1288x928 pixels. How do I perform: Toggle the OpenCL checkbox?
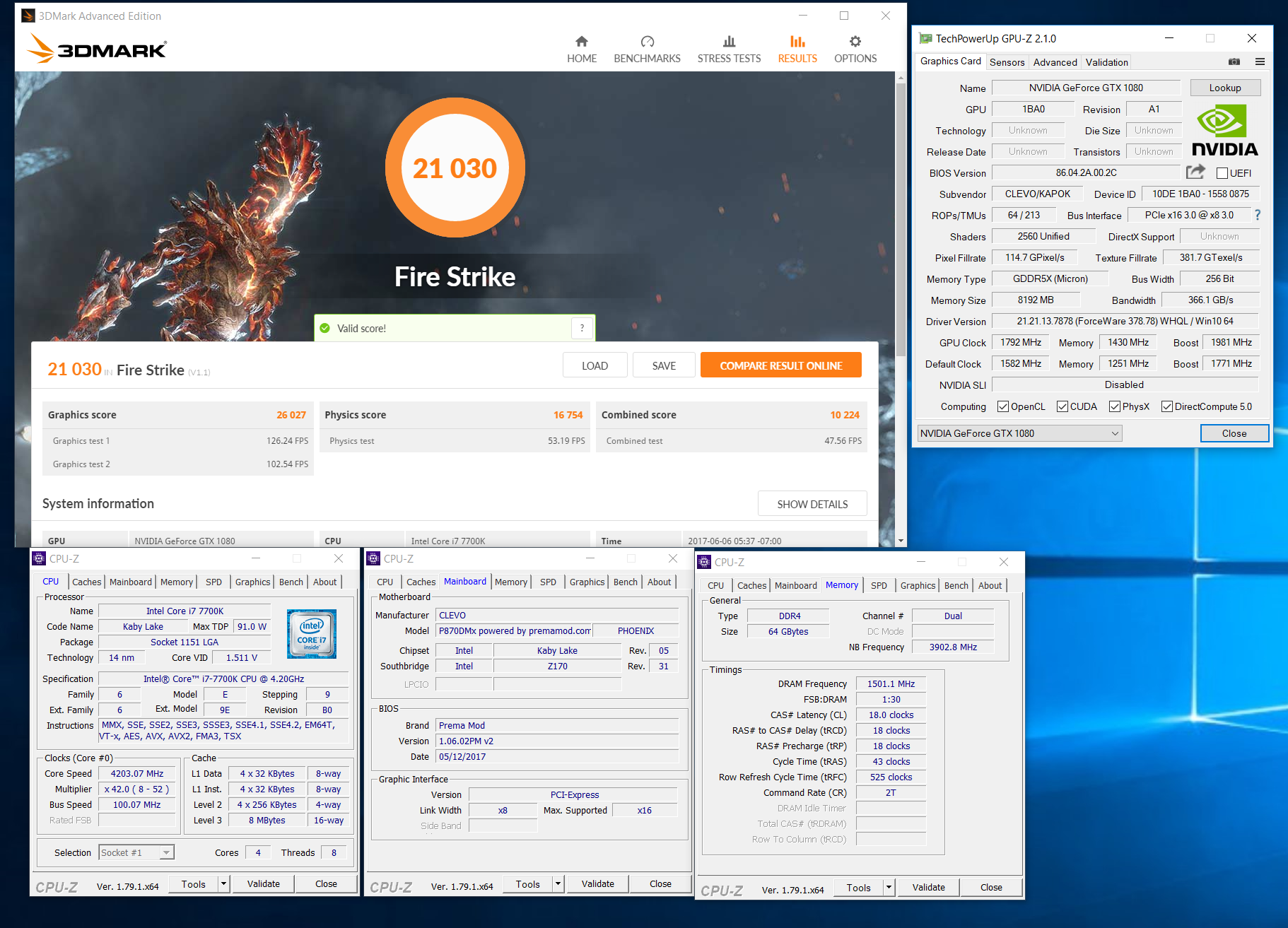[x=1002, y=406]
